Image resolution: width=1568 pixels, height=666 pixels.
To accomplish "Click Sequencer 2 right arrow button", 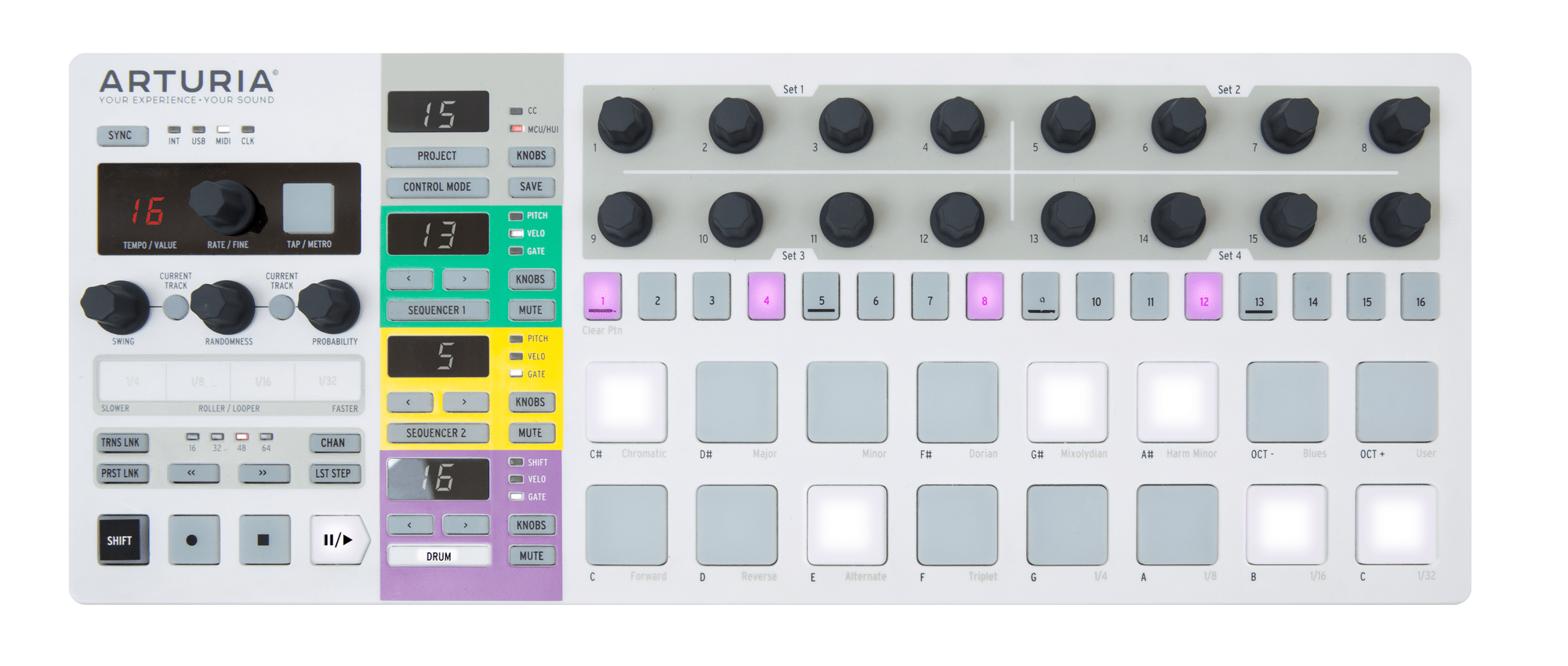I will (x=465, y=402).
